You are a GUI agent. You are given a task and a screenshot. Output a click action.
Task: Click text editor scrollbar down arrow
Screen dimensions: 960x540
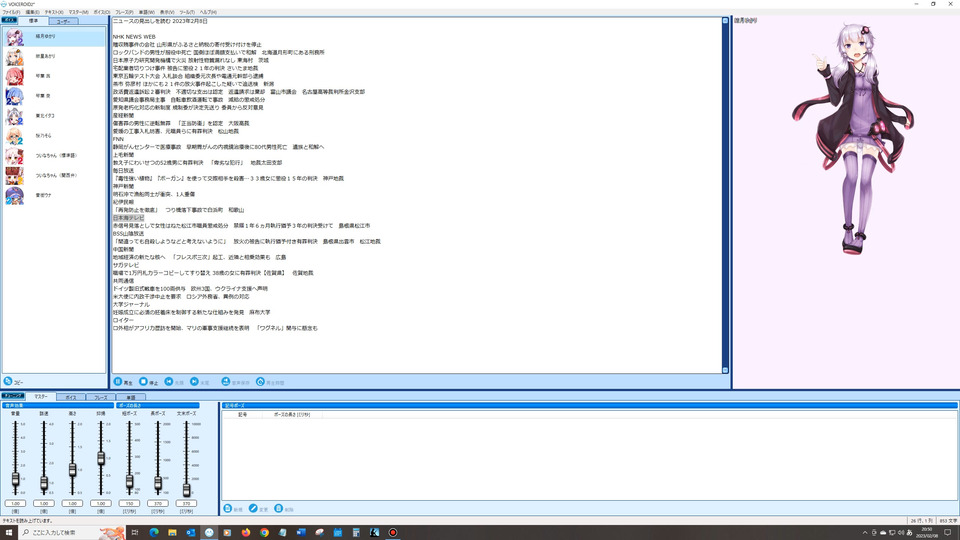point(725,370)
